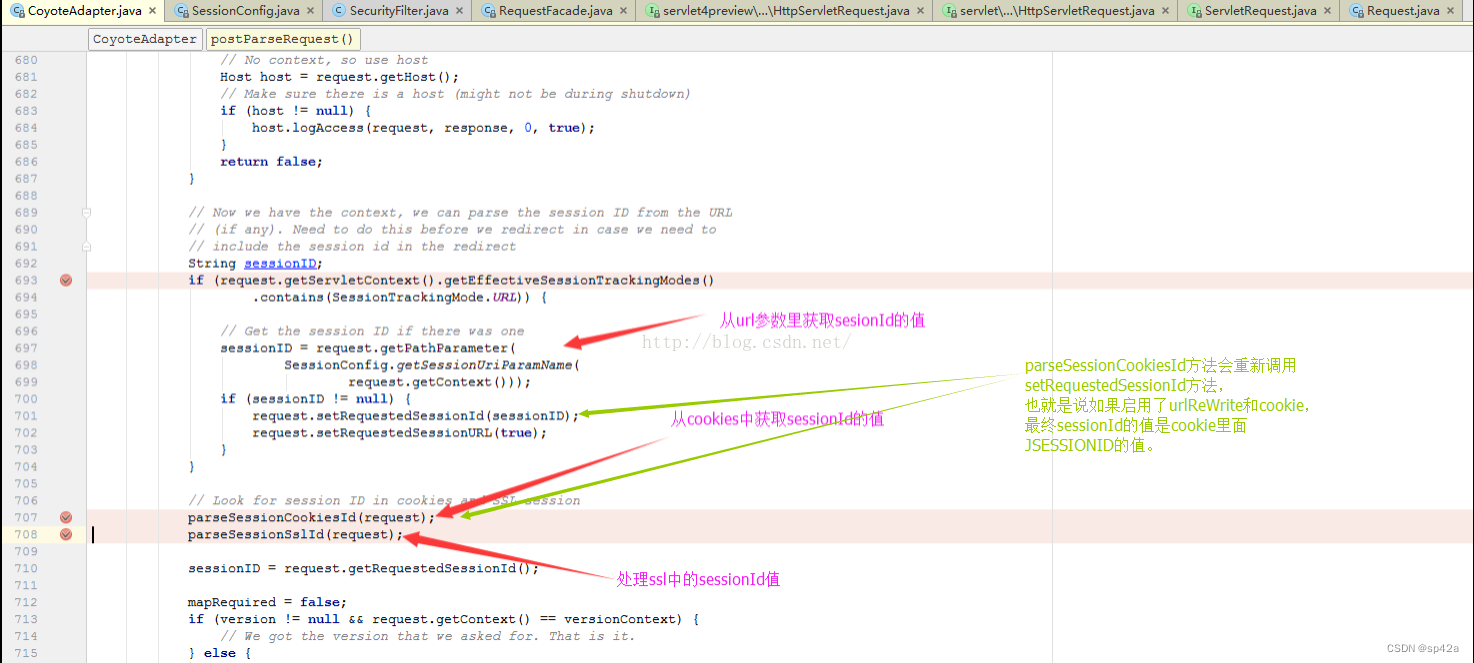The width and height of the screenshot is (1474, 663).
Task: Click the "return false;" statement
Action: click(272, 162)
